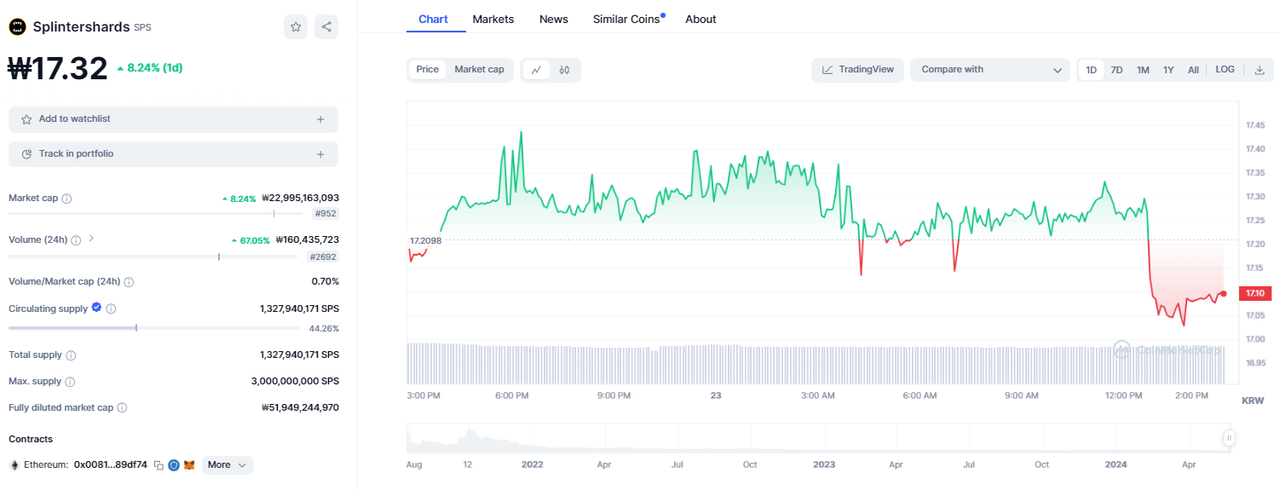Select the 1M time range
The height and width of the screenshot is (490, 1280).
(x=1143, y=70)
